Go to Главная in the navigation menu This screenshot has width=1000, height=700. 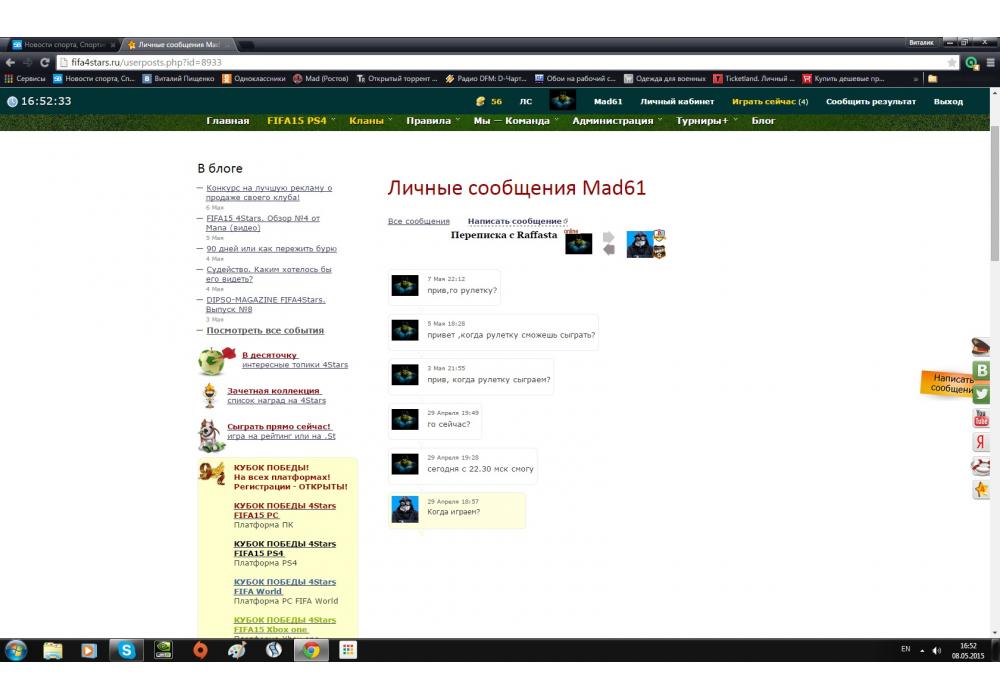coord(227,121)
